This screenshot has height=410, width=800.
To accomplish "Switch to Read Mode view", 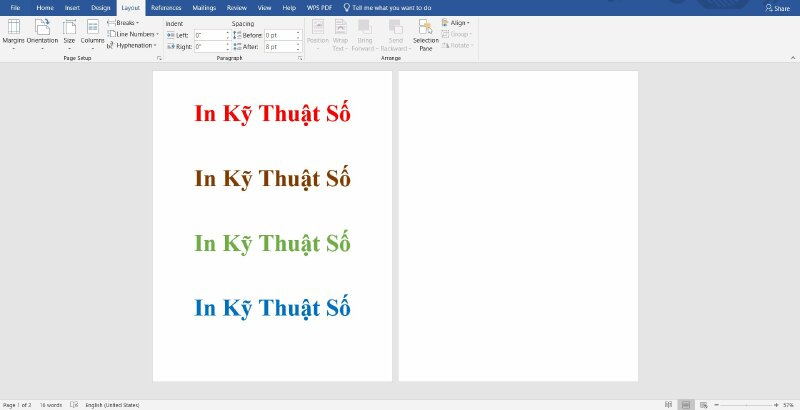I will coord(668,405).
